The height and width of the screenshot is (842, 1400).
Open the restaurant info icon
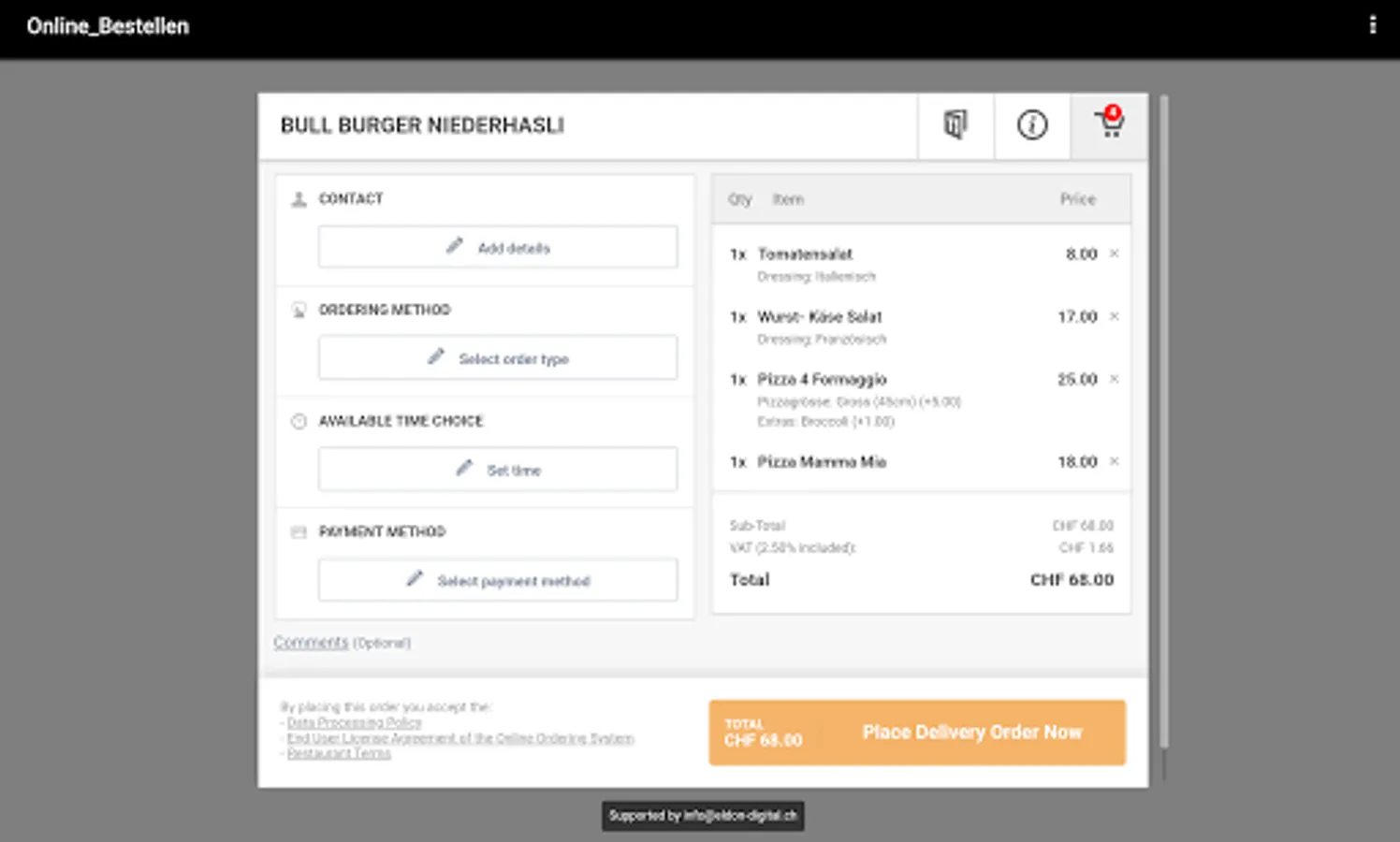(1032, 124)
